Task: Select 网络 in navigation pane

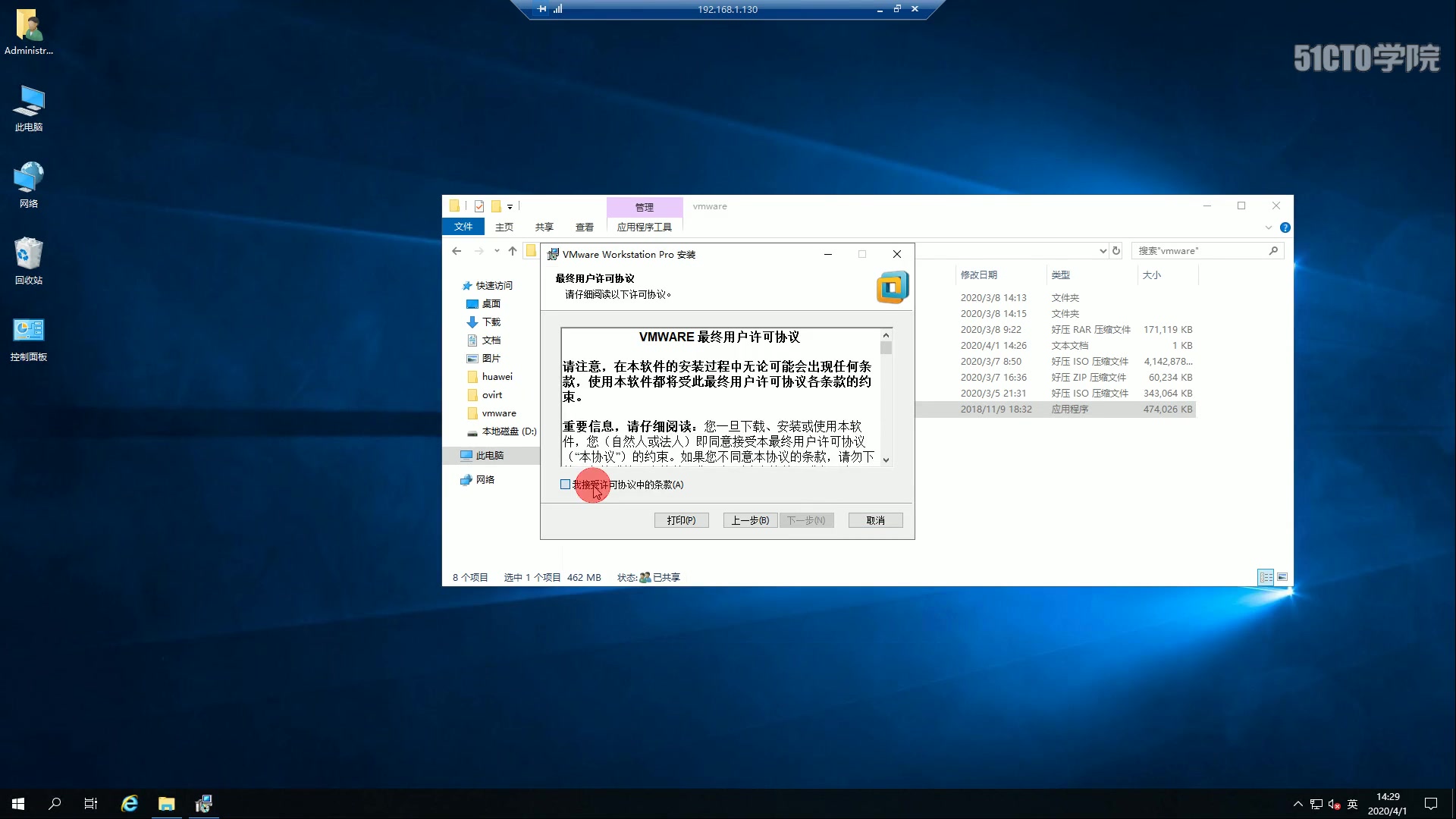Action: [485, 480]
